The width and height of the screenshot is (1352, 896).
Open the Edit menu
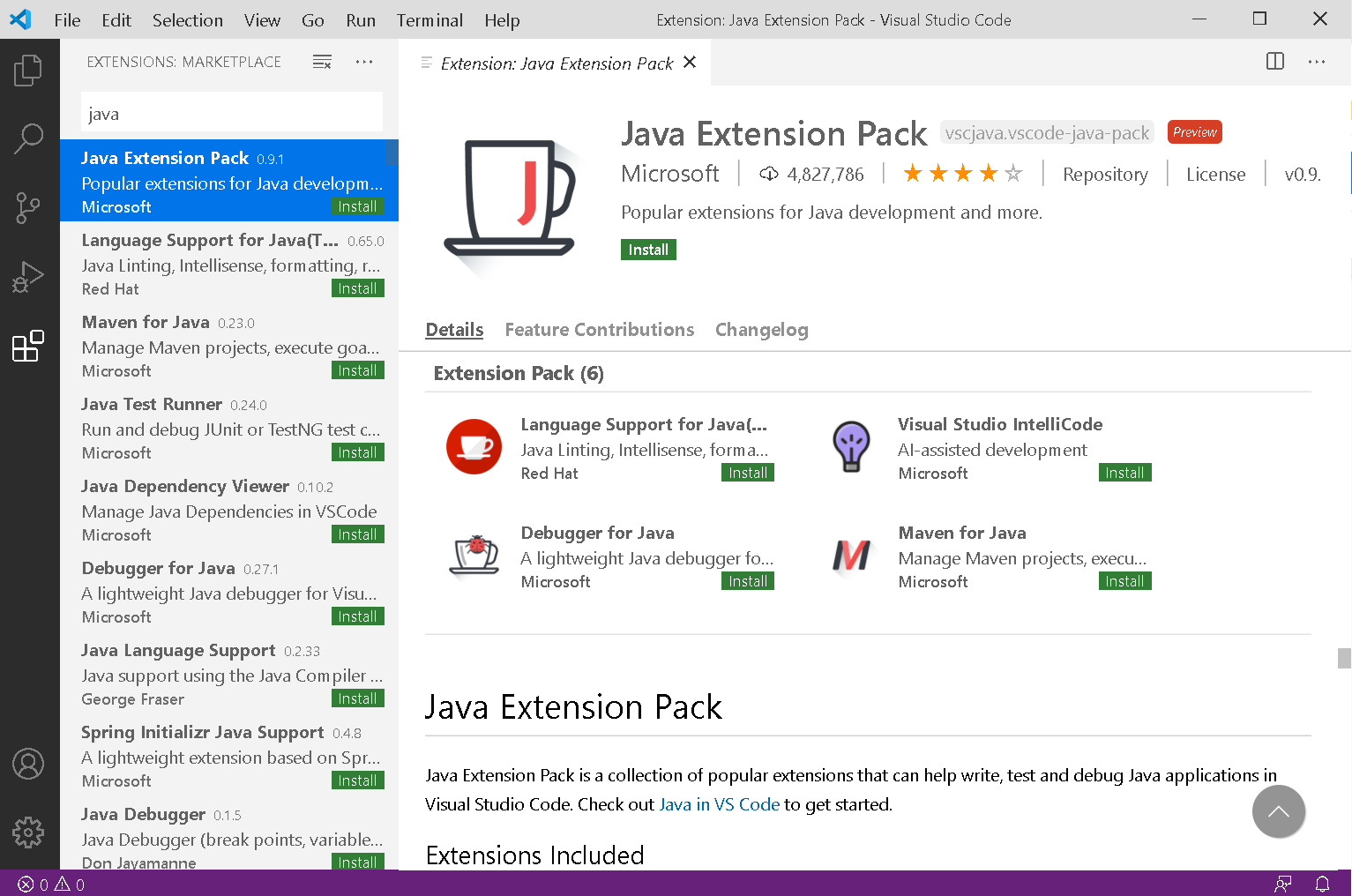tap(116, 20)
